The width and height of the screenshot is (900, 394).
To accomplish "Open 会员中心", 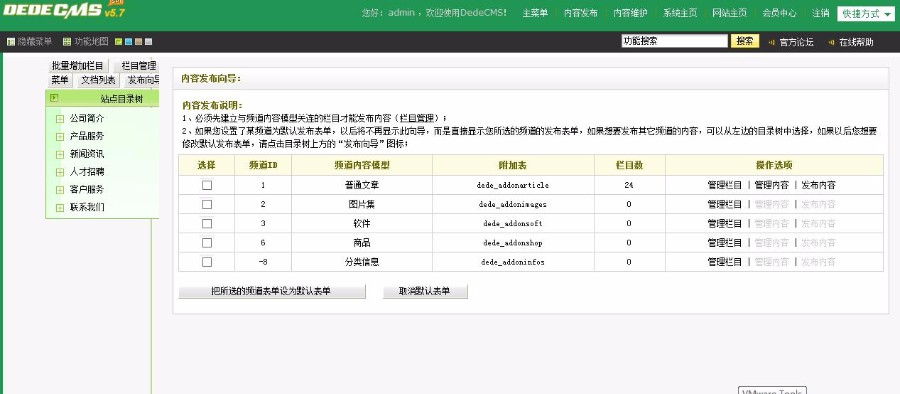I will pos(779,13).
